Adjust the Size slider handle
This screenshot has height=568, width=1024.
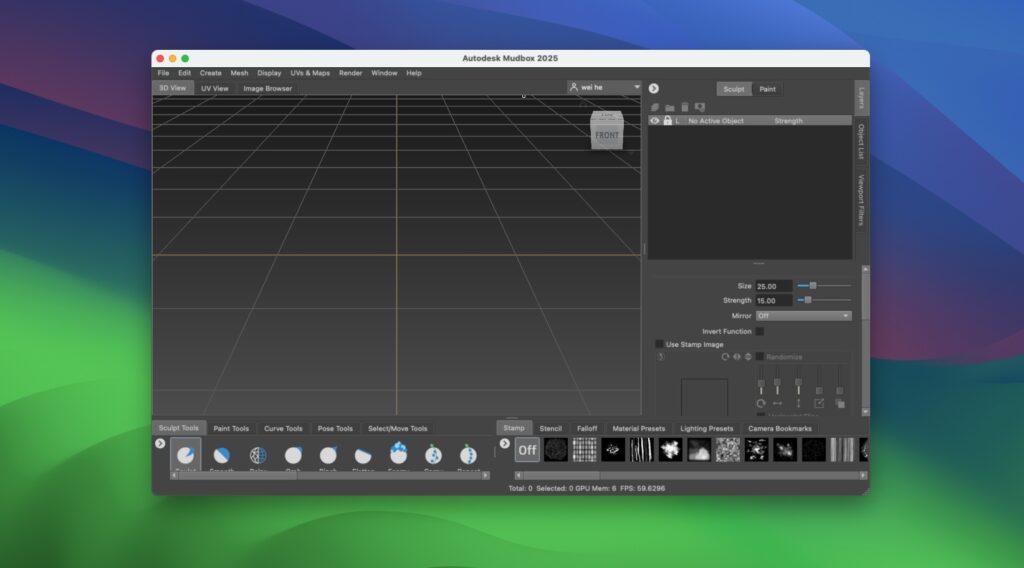pyautogui.click(x=812, y=286)
